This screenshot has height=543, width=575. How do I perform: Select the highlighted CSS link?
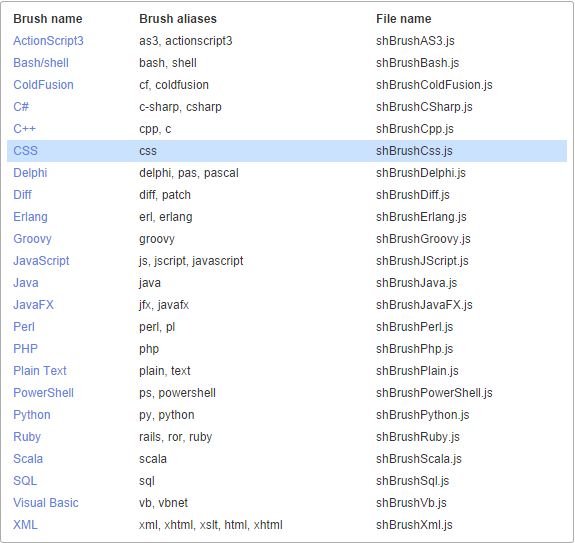25,151
